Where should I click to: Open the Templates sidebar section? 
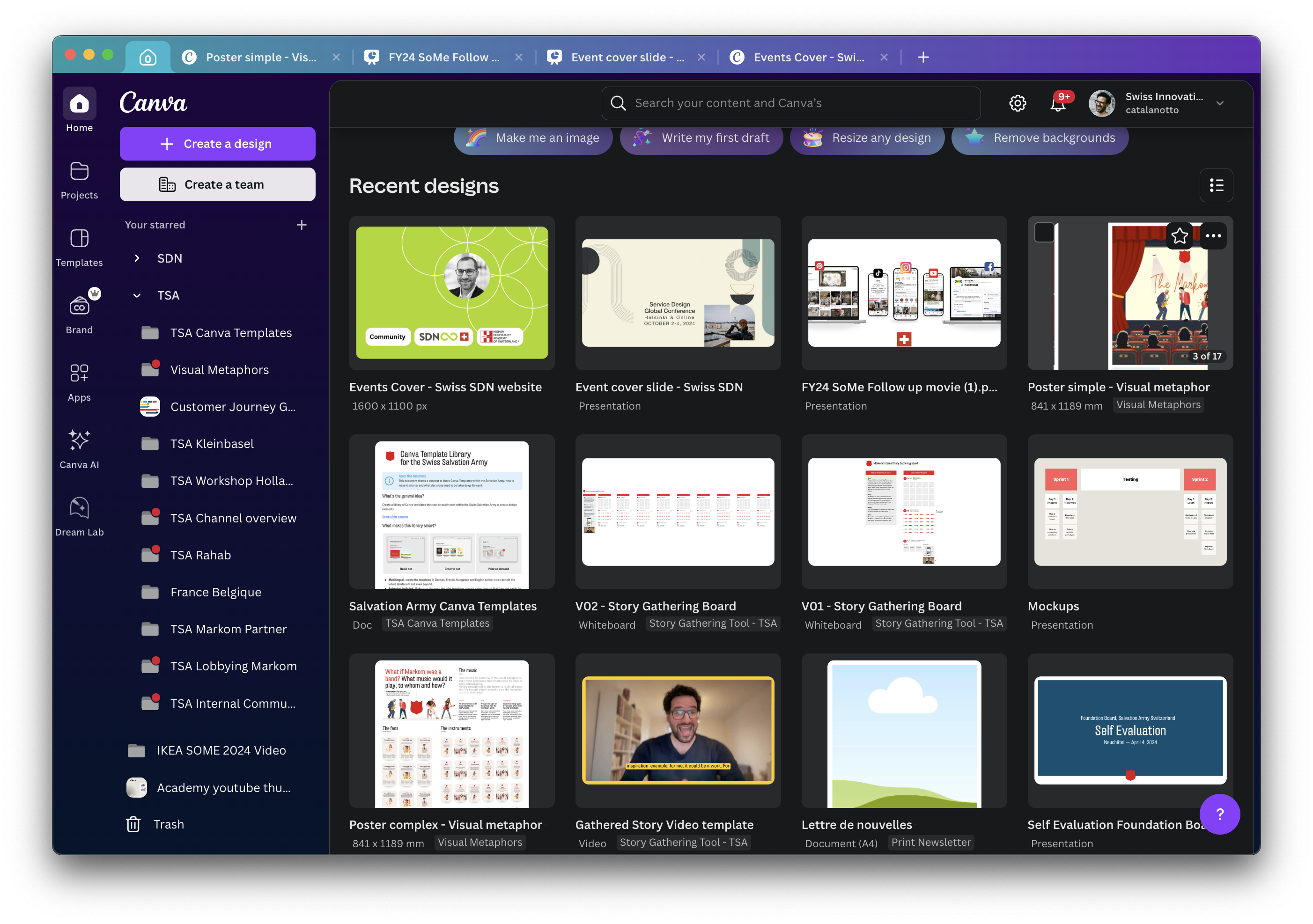coord(79,247)
